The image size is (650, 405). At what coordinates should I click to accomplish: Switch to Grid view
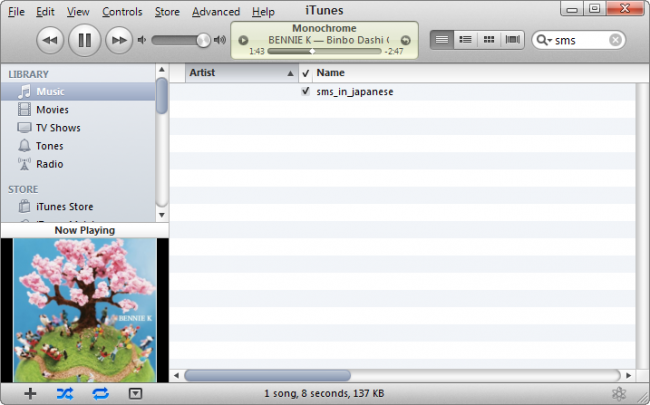coord(489,40)
